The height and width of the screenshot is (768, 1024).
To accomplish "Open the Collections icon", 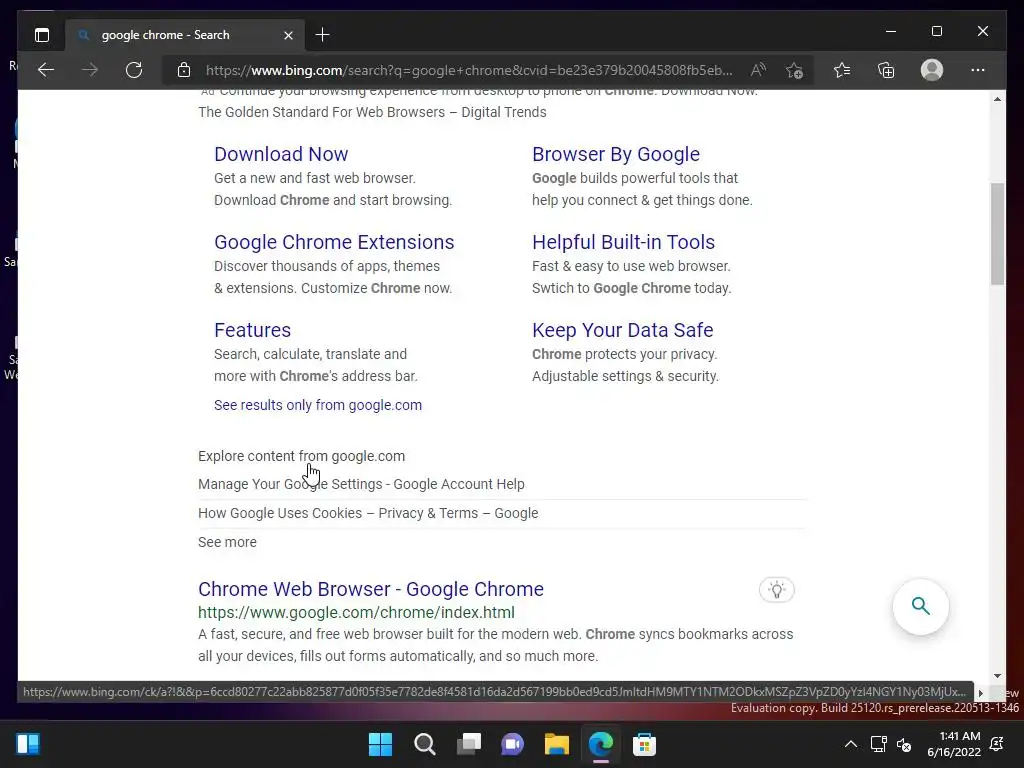I will pos(886,70).
